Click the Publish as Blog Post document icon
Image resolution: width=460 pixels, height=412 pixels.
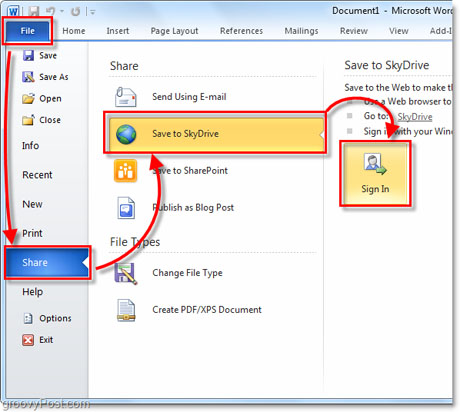[x=126, y=208]
